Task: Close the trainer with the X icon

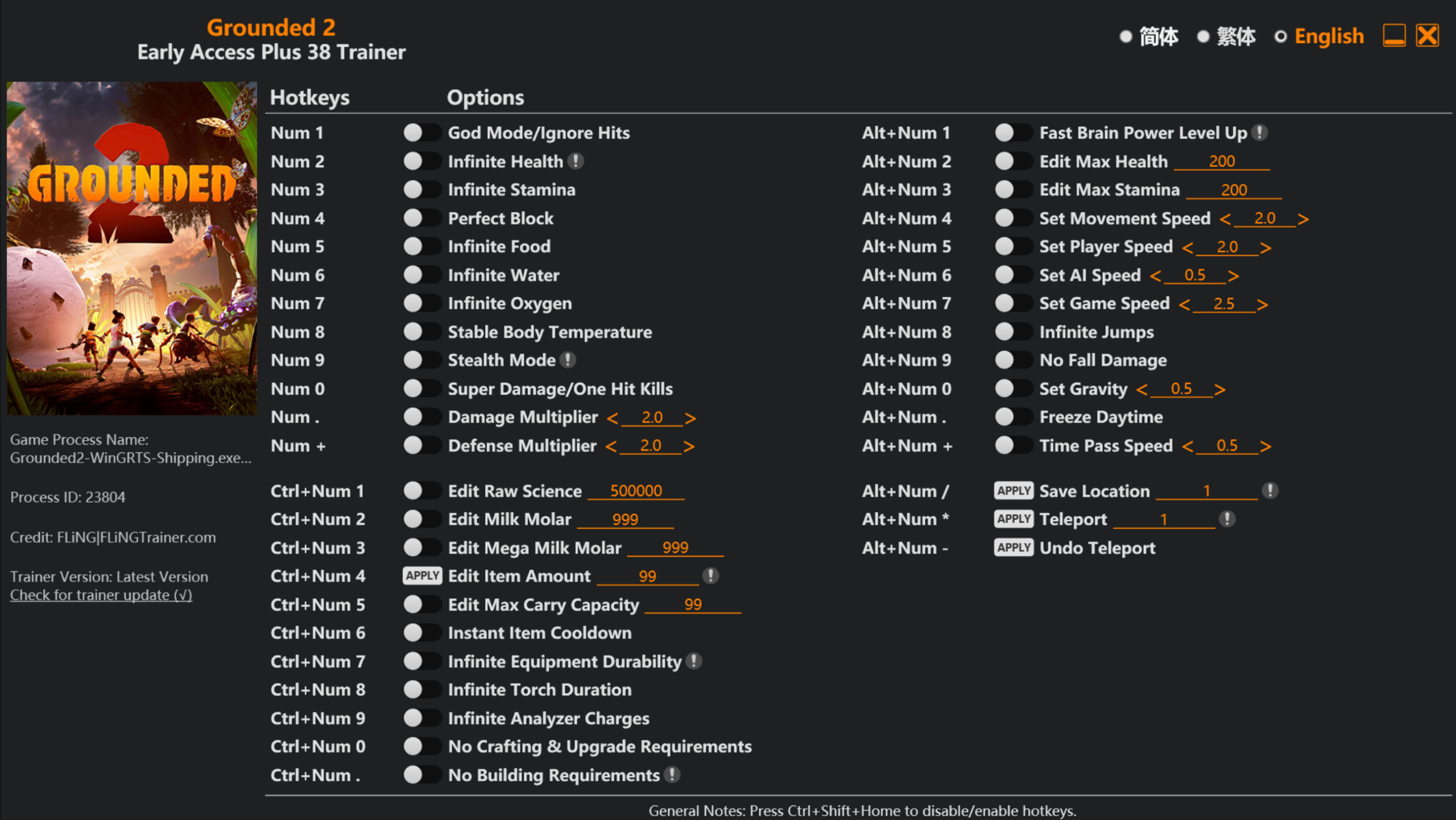Action: point(1428,36)
